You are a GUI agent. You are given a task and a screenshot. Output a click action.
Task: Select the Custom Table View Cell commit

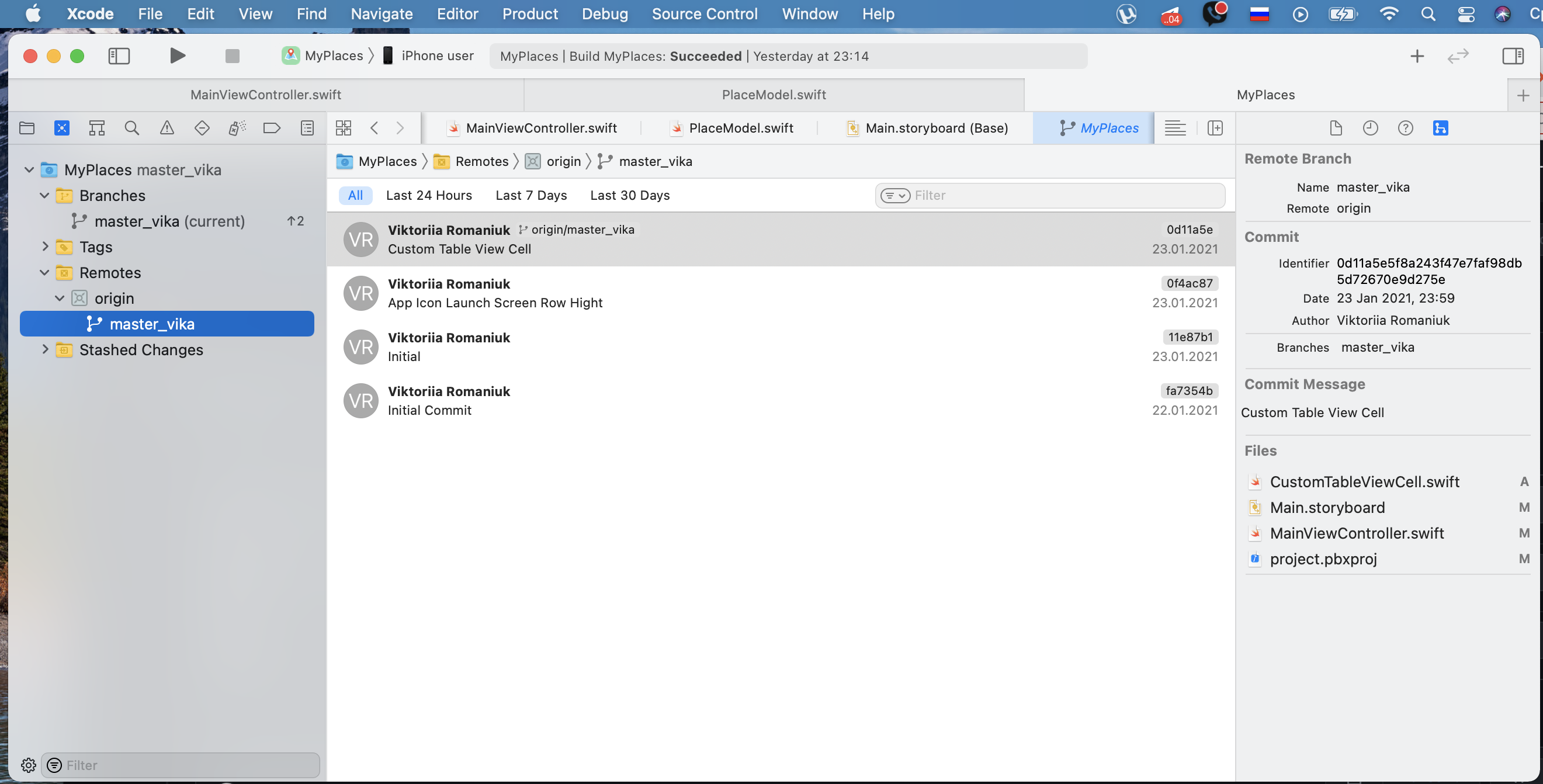pyautogui.click(x=781, y=239)
